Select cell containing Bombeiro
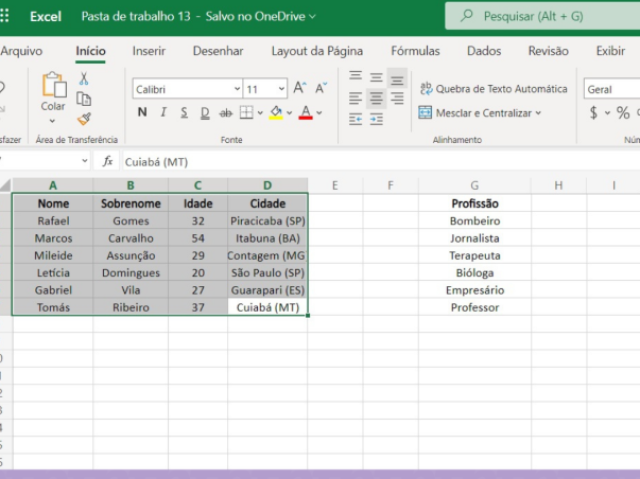The height and width of the screenshot is (479, 640). (475, 221)
